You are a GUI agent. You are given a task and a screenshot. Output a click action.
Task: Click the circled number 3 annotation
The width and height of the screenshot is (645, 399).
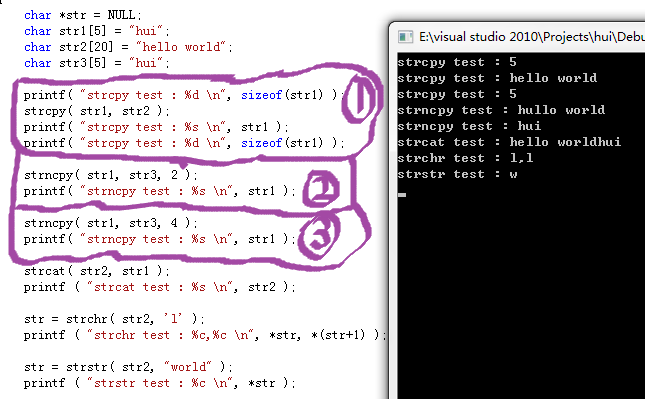[x=320, y=235]
